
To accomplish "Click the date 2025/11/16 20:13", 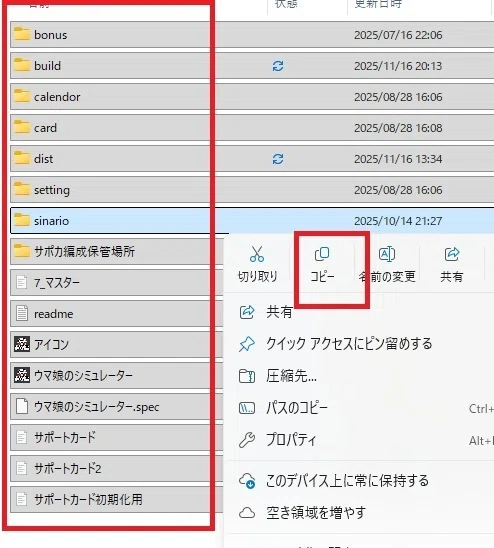I will click(398, 66).
